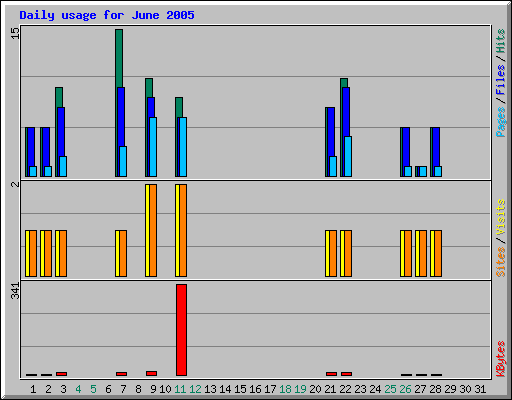
Task: Click weekend day label '25'
Action: tap(390, 389)
